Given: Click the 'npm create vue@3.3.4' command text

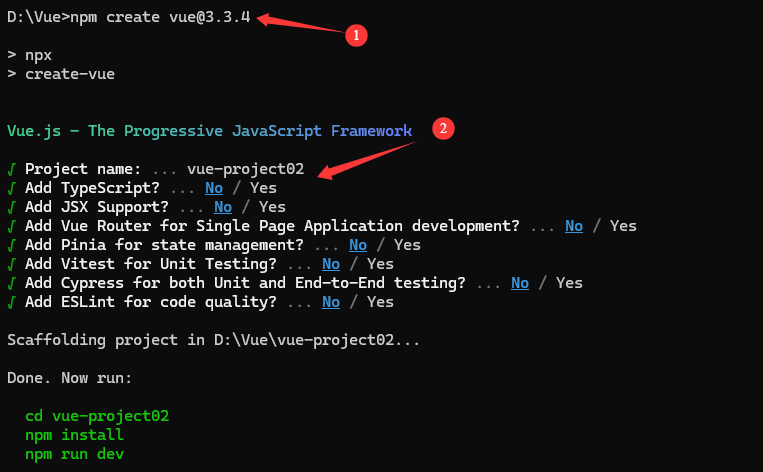Looking at the screenshot, I should pyautogui.click(x=160, y=17).
